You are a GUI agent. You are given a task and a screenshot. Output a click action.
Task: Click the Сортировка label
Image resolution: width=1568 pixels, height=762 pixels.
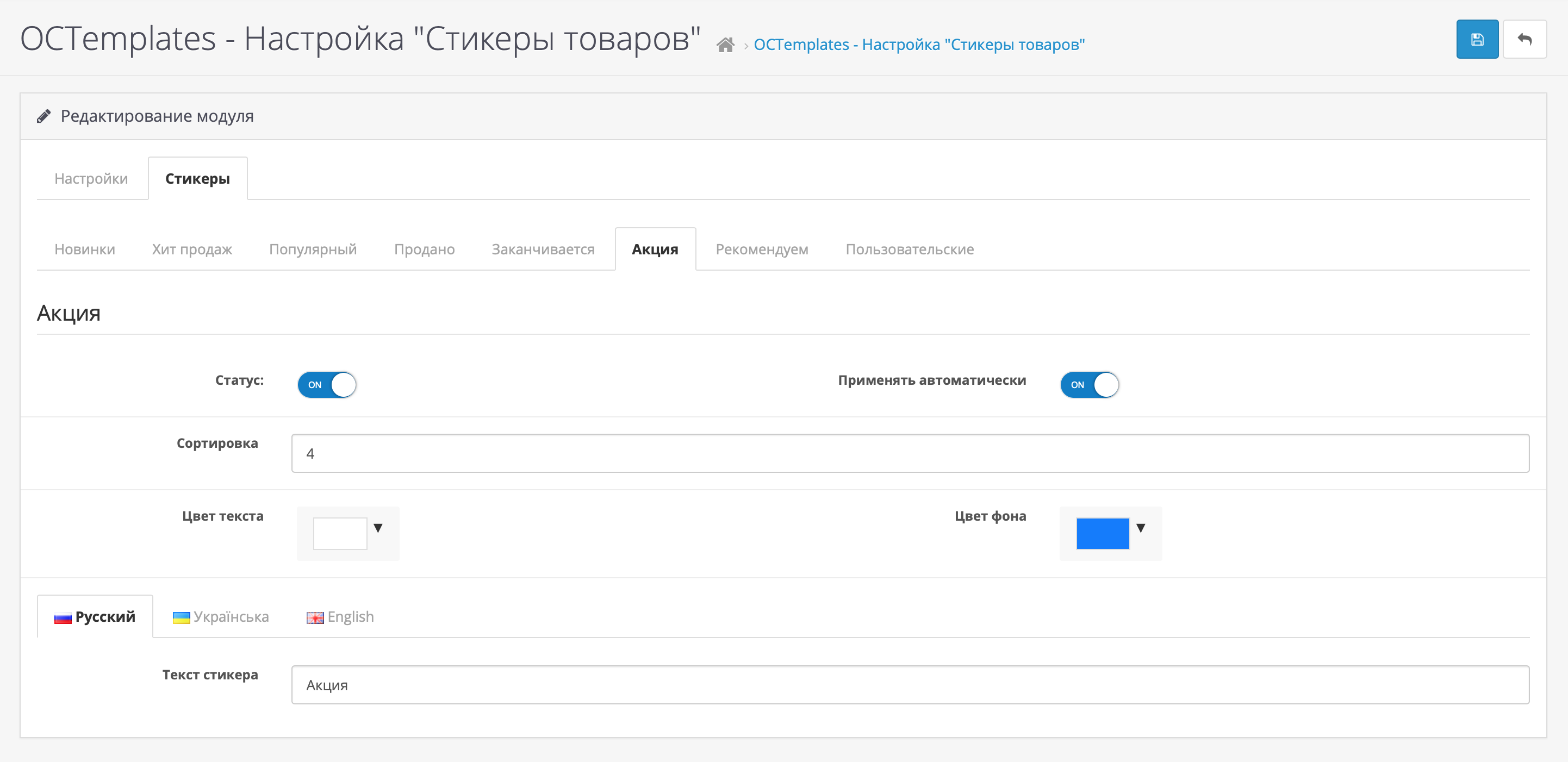[217, 443]
